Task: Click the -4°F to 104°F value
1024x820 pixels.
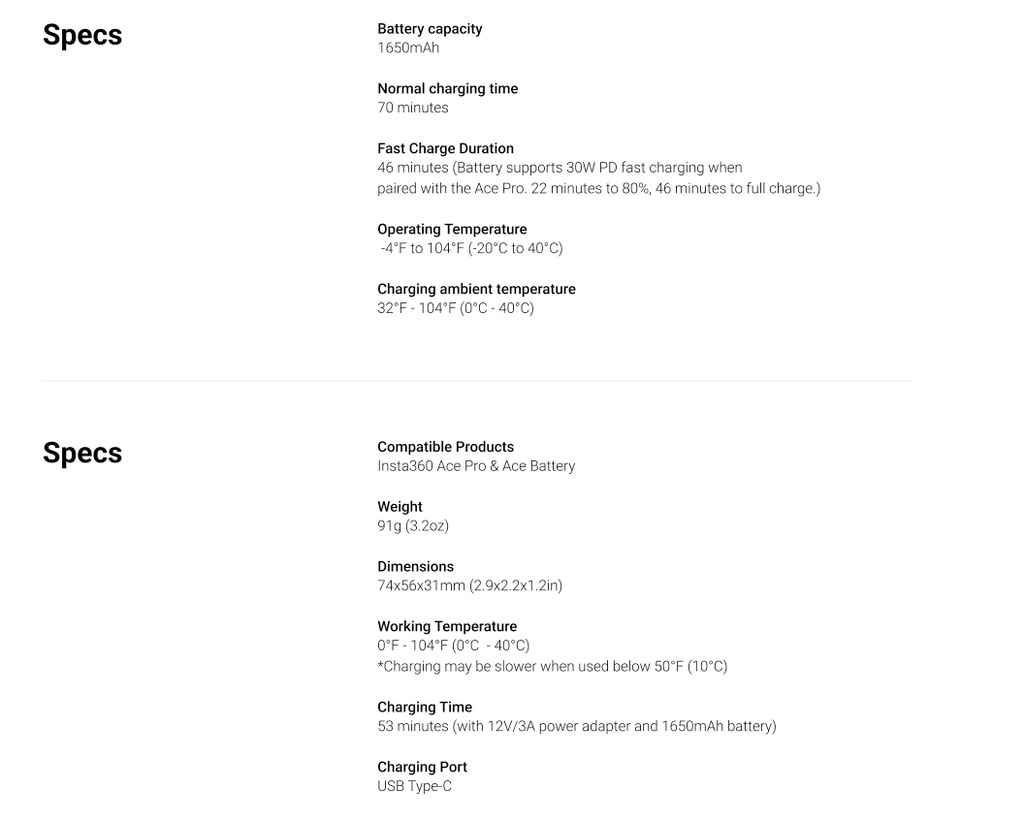Action: pyautogui.click(x=471, y=248)
